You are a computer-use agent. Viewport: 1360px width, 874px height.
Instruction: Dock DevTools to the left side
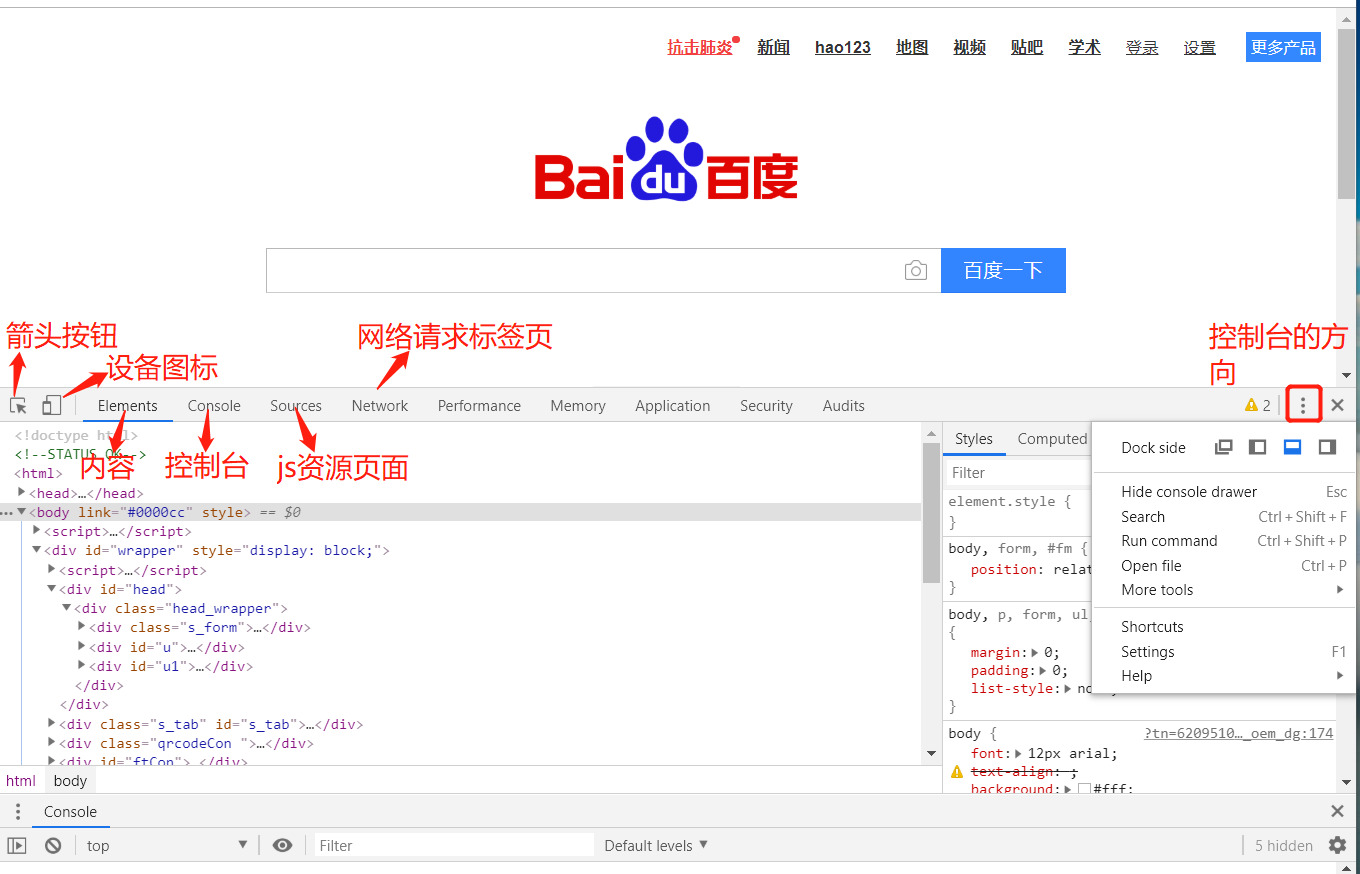click(1258, 447)
